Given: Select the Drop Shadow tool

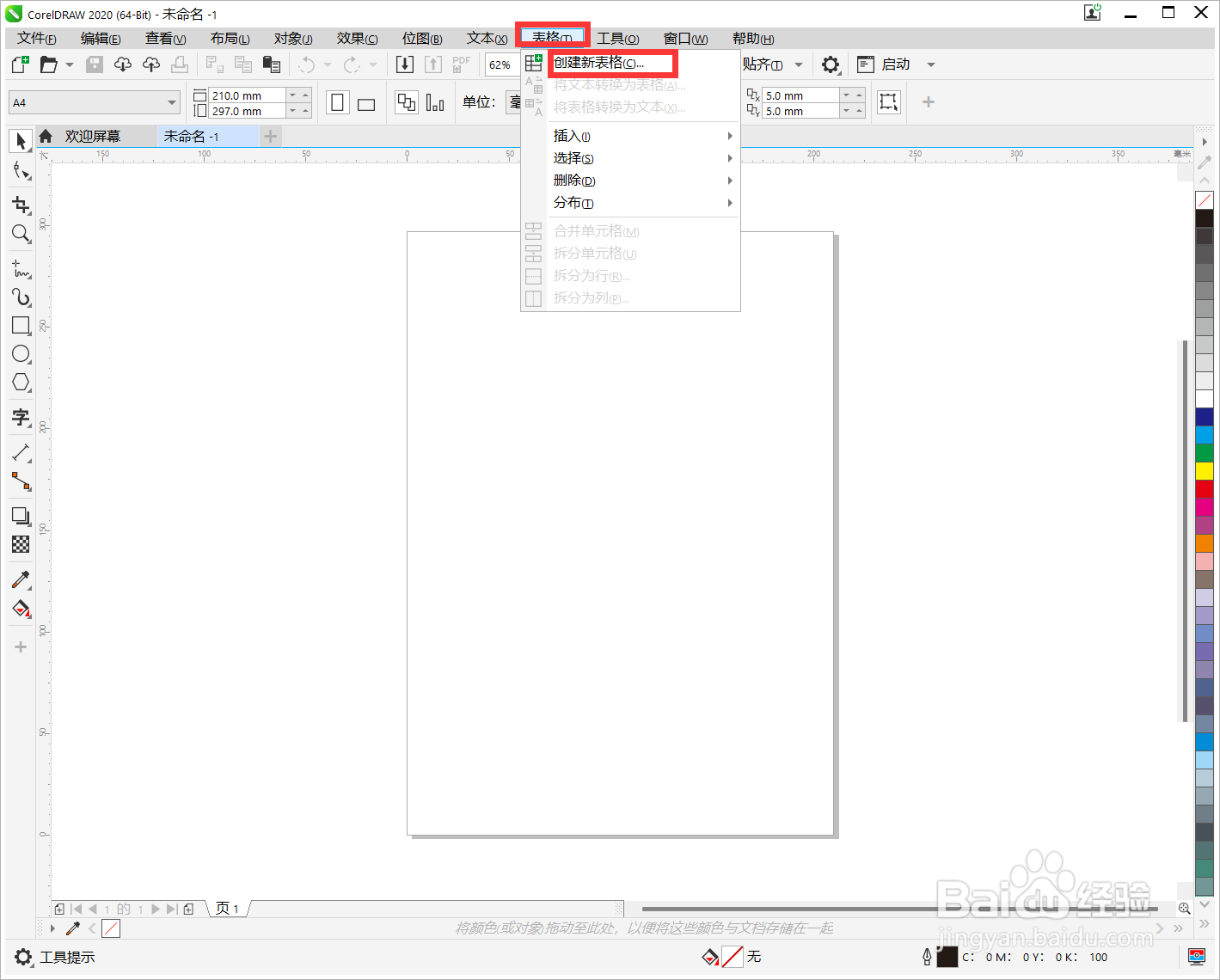Looking at the screenshot, I should [21, 516].
